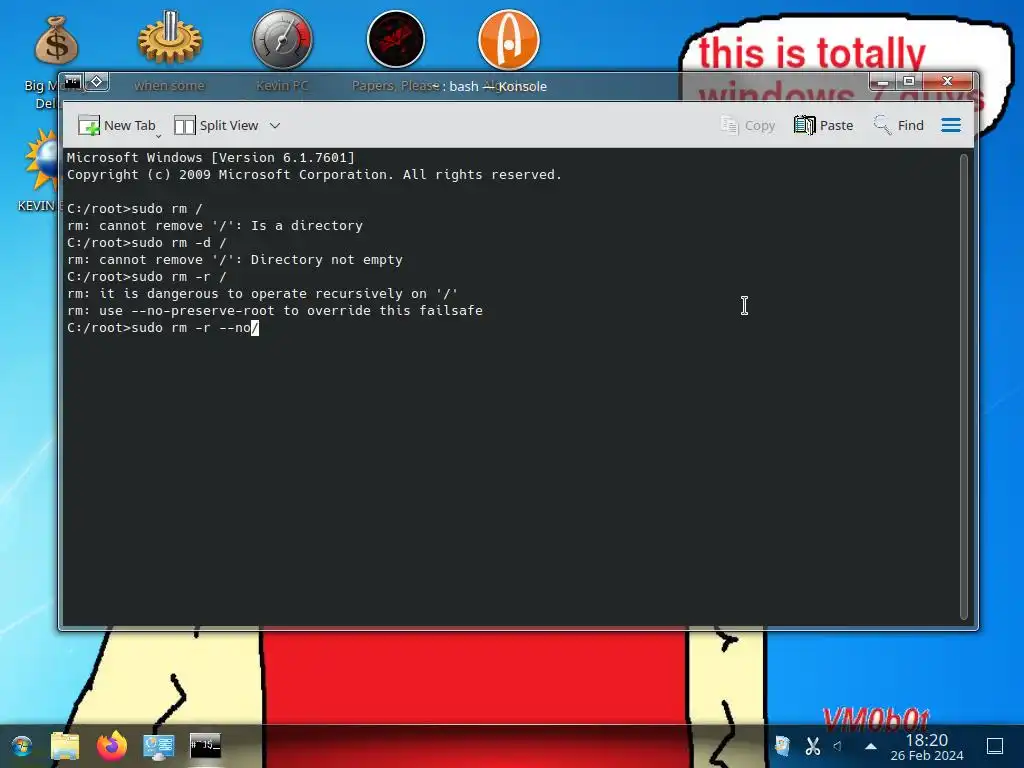The image size is (1024, 768).
Task: Open the file manager from the taskbar
Action: 65,746
